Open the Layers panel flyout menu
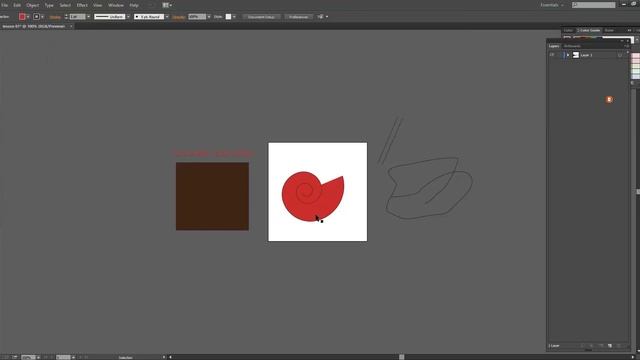Image resolution: width=640 pixels, height=360 pixels. (627, 46)
